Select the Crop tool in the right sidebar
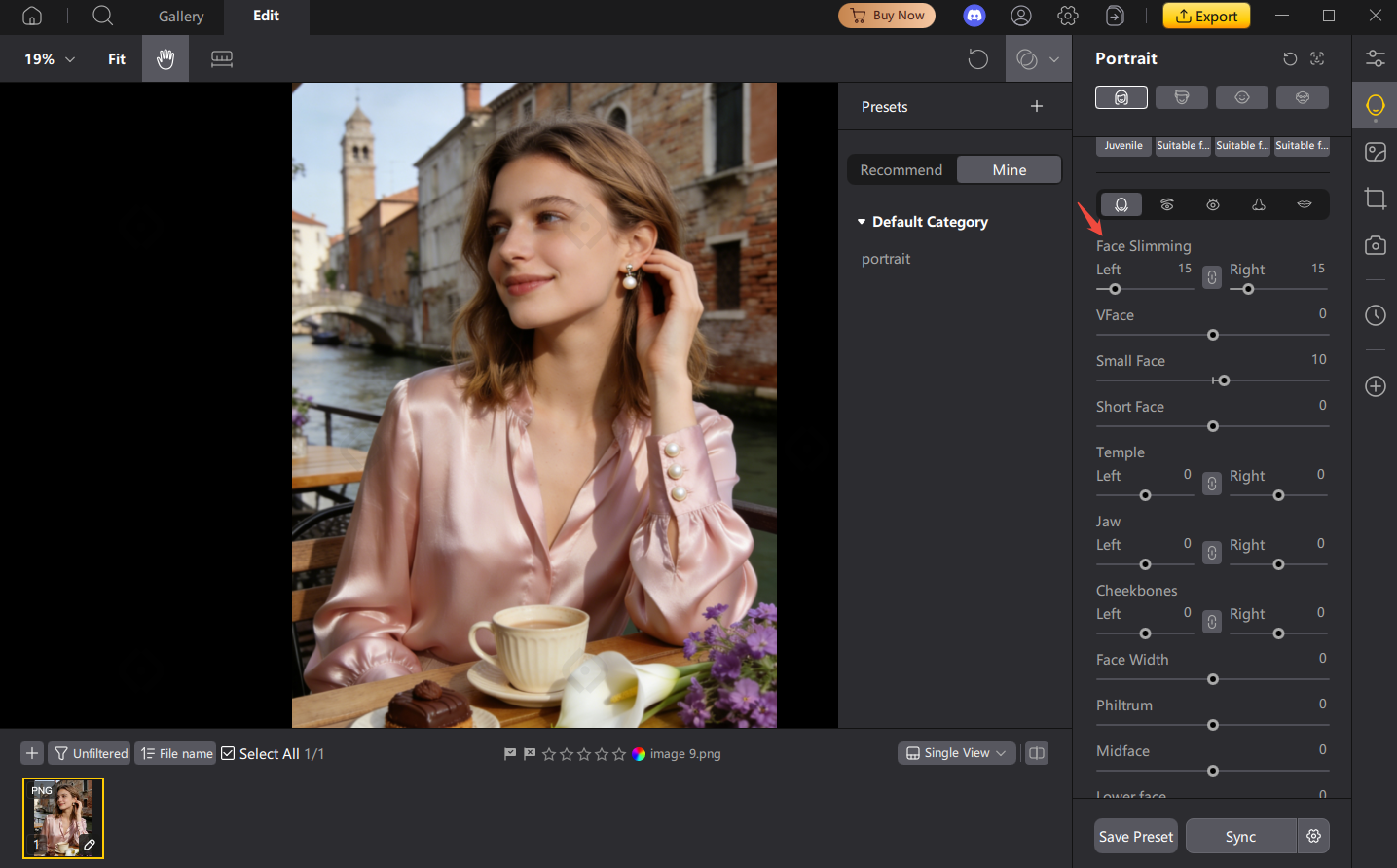This screenshot has width=1397, height=868. pyautogui.click(x=1375, y=199)
